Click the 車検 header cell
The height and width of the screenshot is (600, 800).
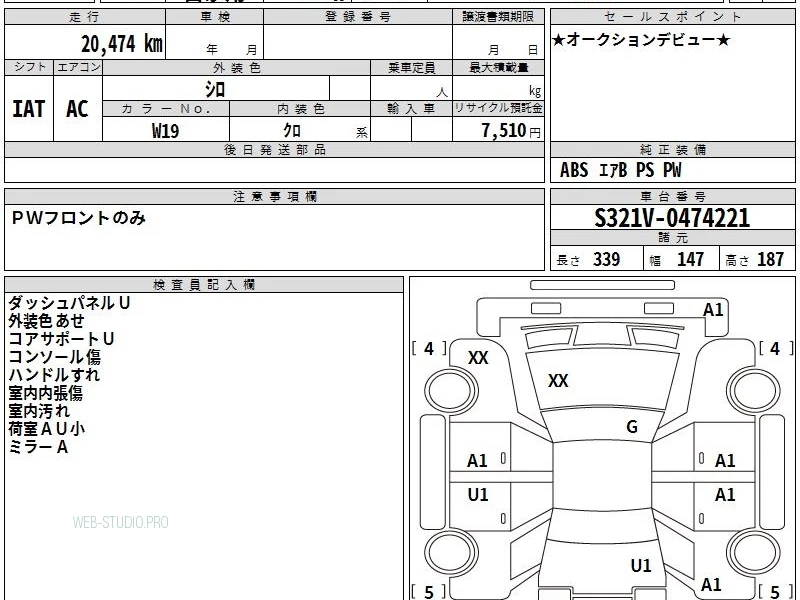point(215,16)
